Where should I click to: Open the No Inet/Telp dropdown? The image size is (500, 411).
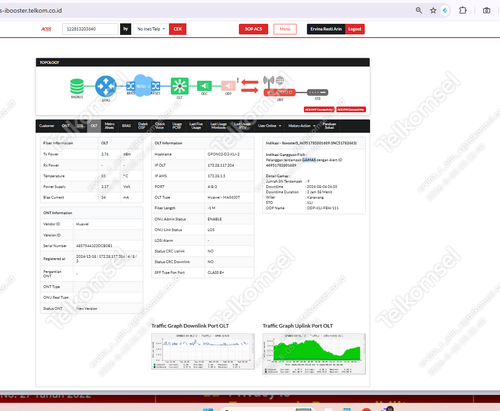pyautogui.click(x=151, y=29)
